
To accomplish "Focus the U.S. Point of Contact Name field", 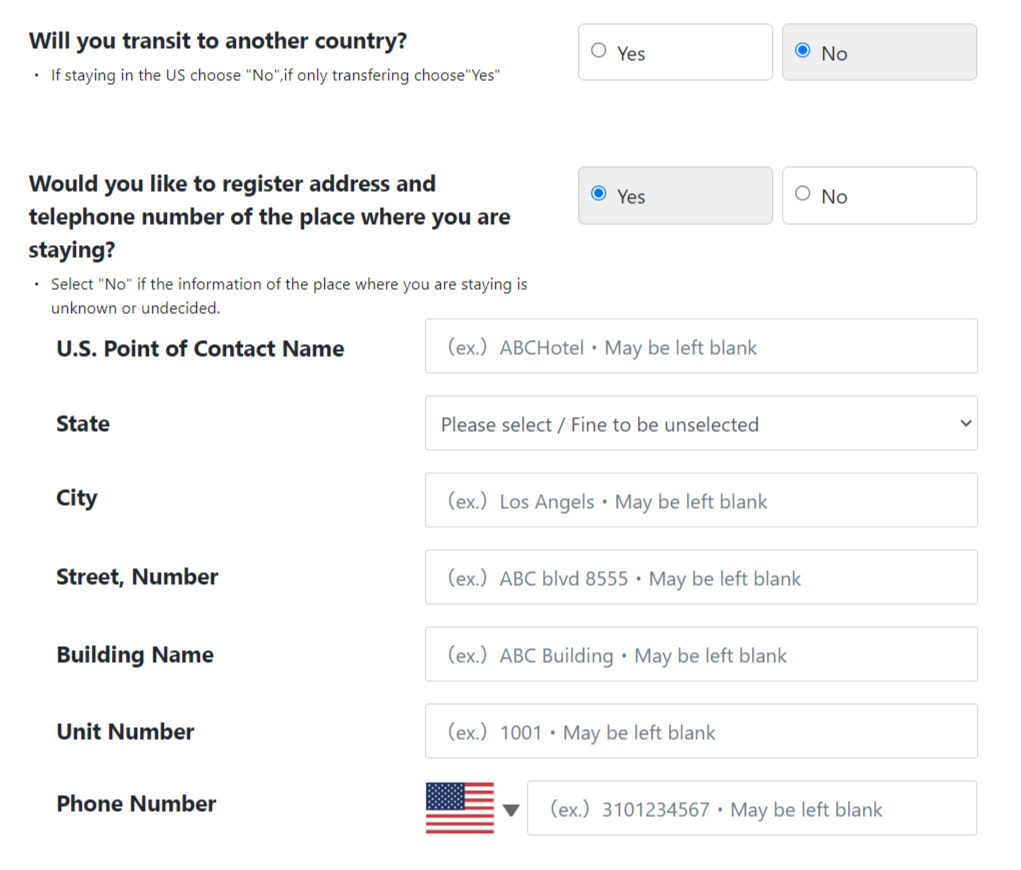I will pos(701,347).
